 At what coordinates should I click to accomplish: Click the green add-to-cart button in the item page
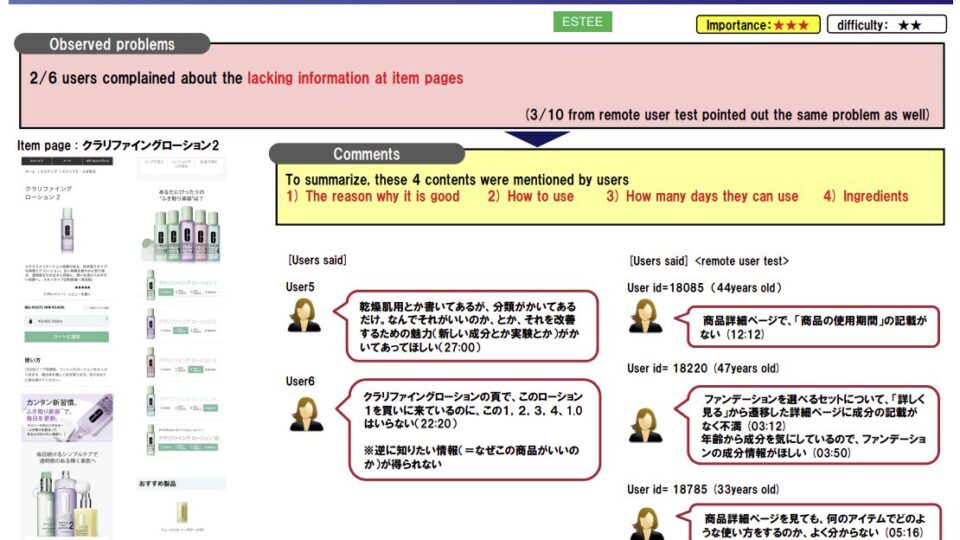tap(67, 337)
